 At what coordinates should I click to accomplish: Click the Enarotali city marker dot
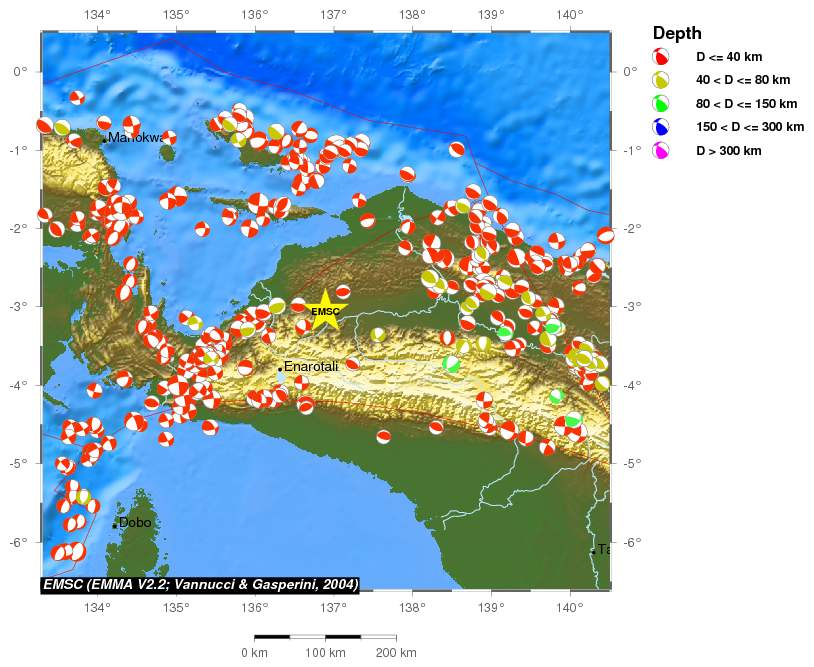[x=280, y=370]
